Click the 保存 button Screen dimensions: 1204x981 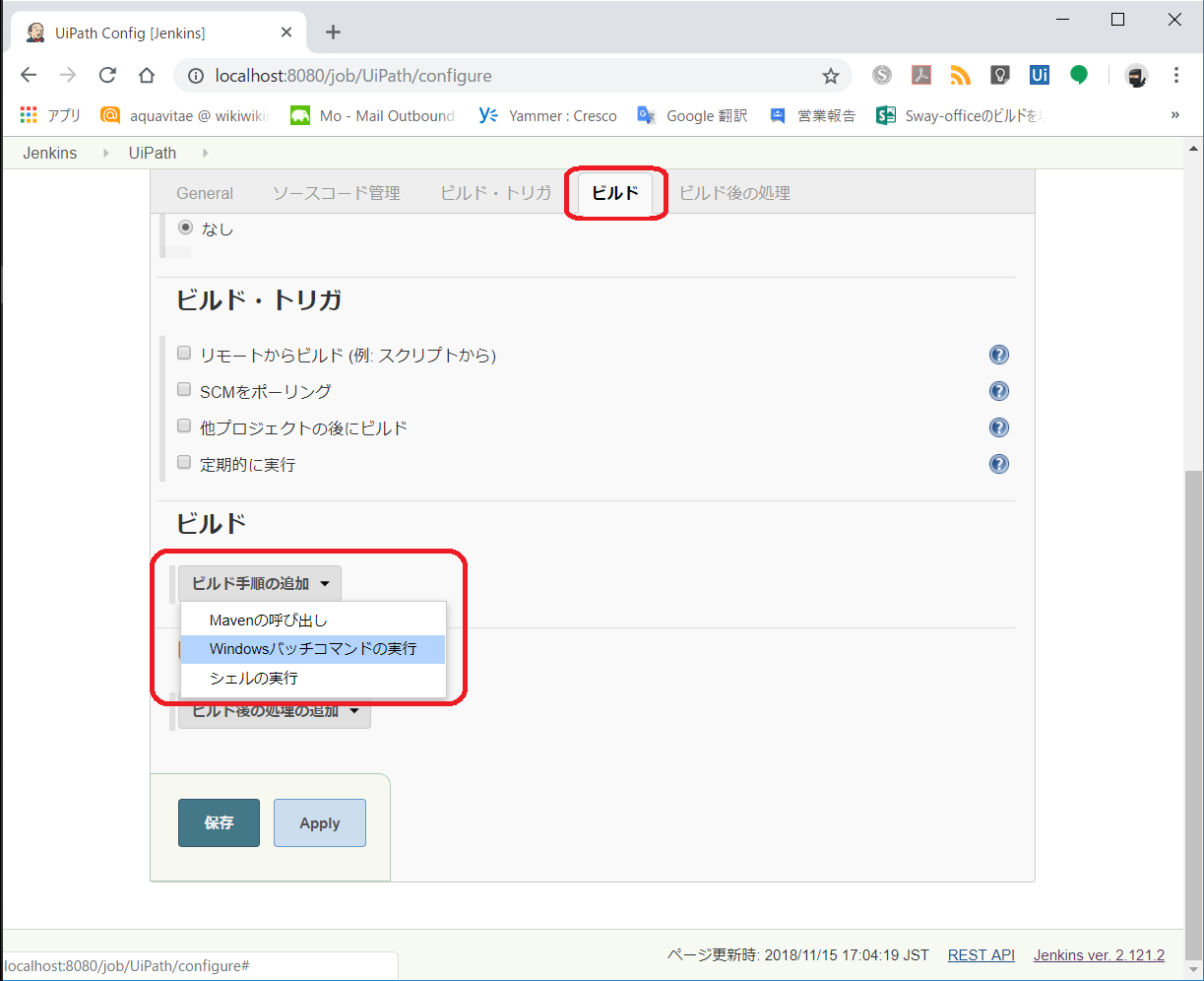point(219,822)
